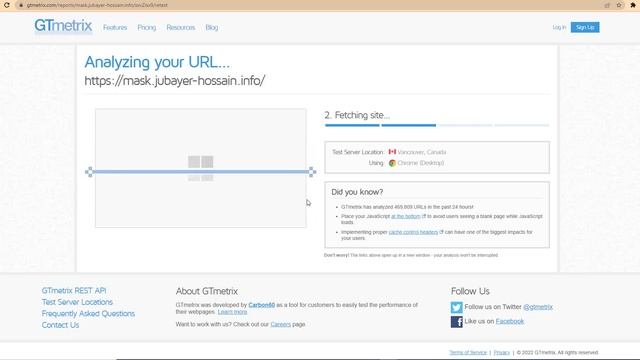Open the Careers page link
The image size is (640, 360).
tap(280, 324)
